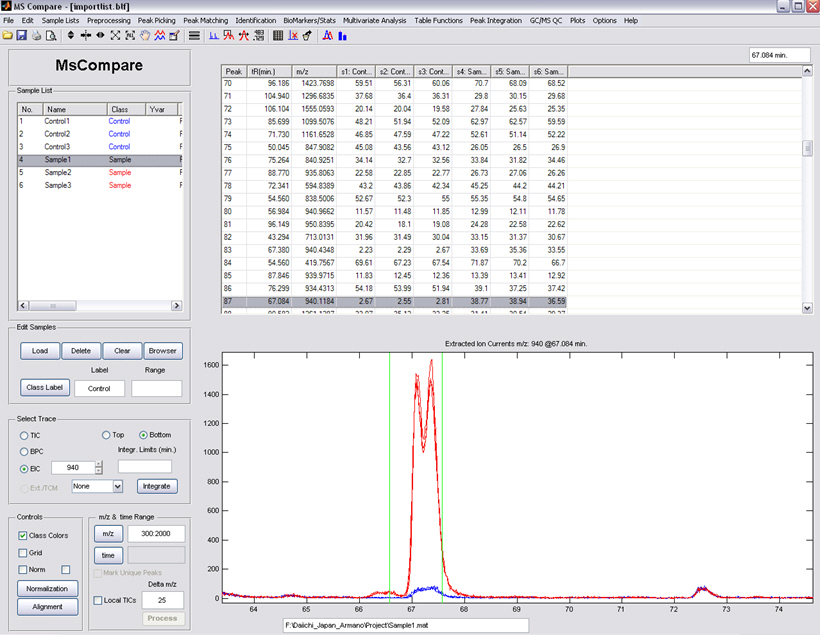
Task: Click the Alignment button
Action: (47, 606)
